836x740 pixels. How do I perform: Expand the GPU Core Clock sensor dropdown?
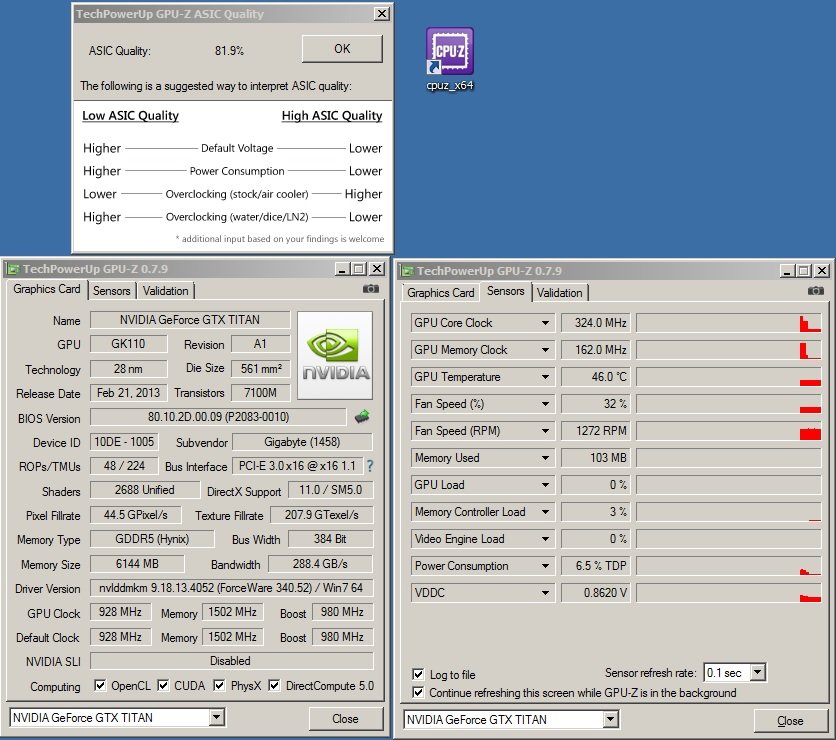pos(546,323)
